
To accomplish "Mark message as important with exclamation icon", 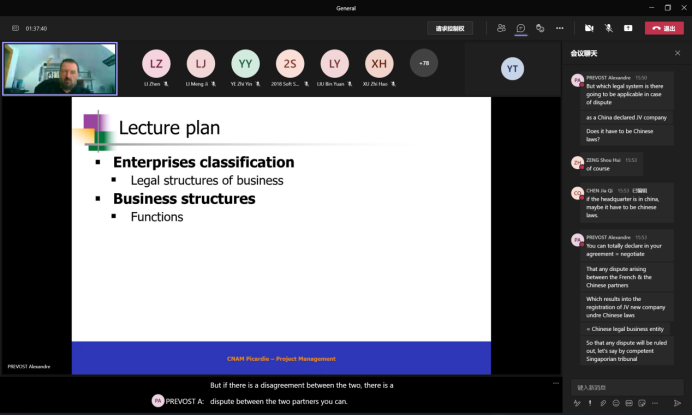I will click(589, 403).
